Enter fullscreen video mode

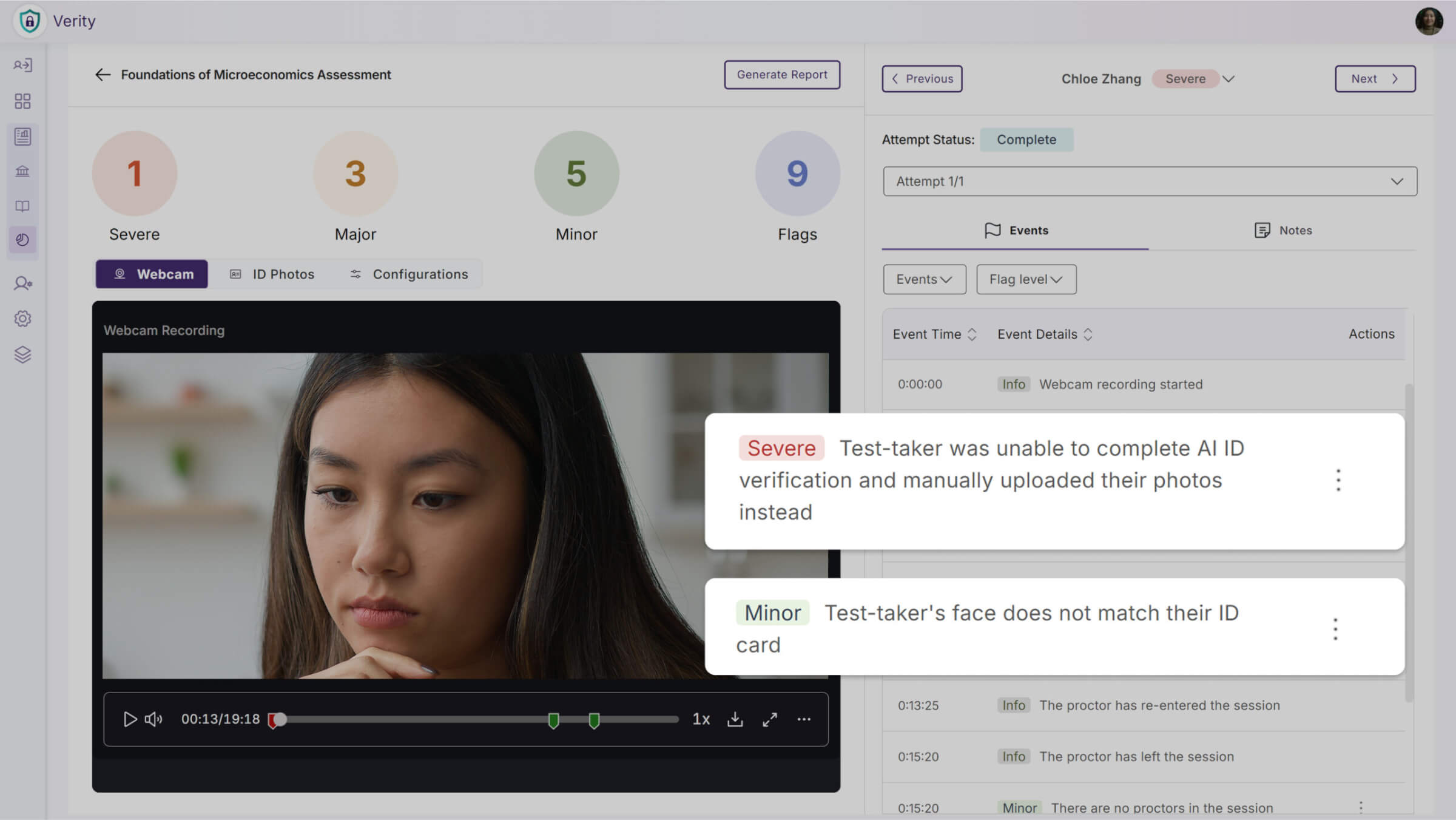pos(770,719)
